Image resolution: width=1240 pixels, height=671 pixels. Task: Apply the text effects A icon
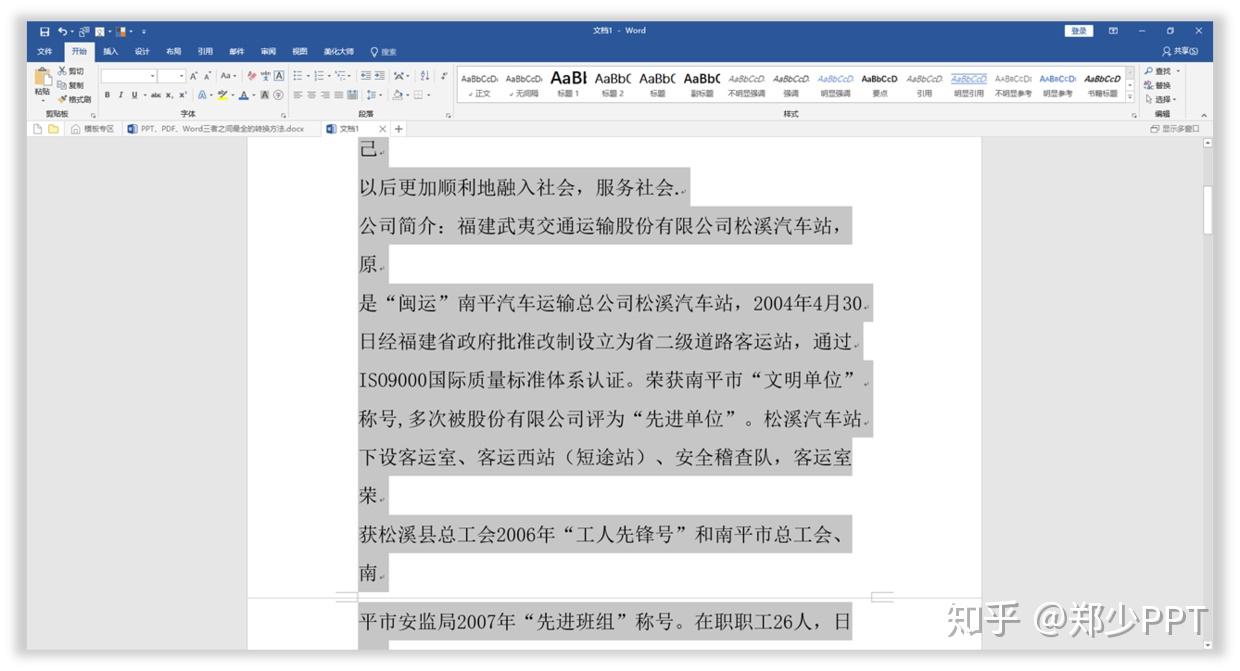pyautogui.click(x=202, y=95)
